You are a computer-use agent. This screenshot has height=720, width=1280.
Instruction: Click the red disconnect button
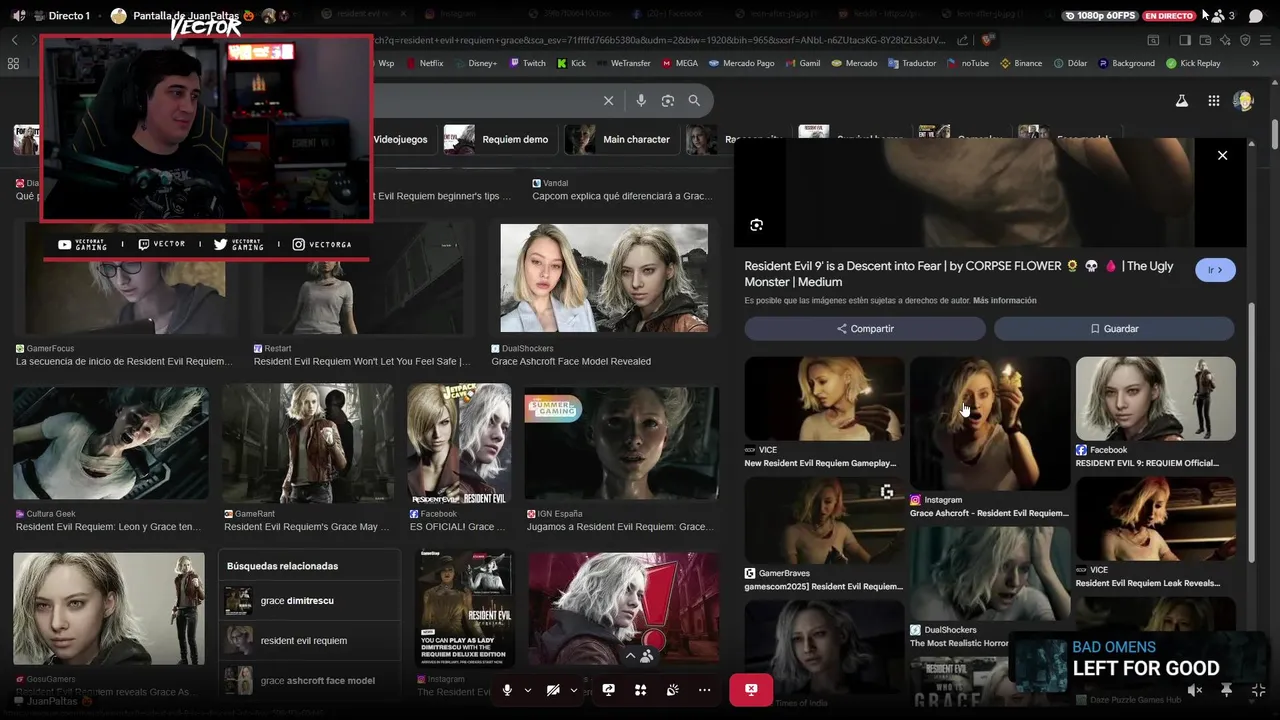coord(751,690)
